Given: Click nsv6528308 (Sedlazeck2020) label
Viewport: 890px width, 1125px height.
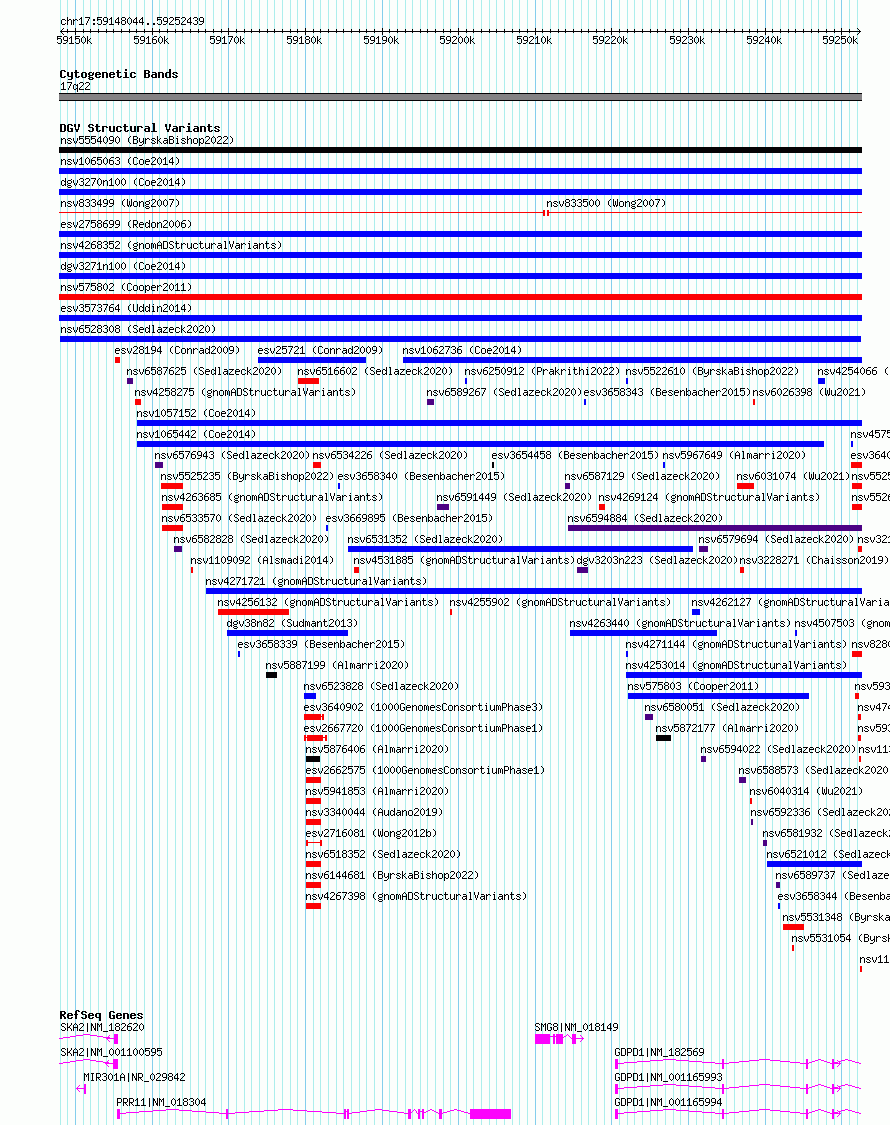Looking at the screenshot, I should pos(138,329).
